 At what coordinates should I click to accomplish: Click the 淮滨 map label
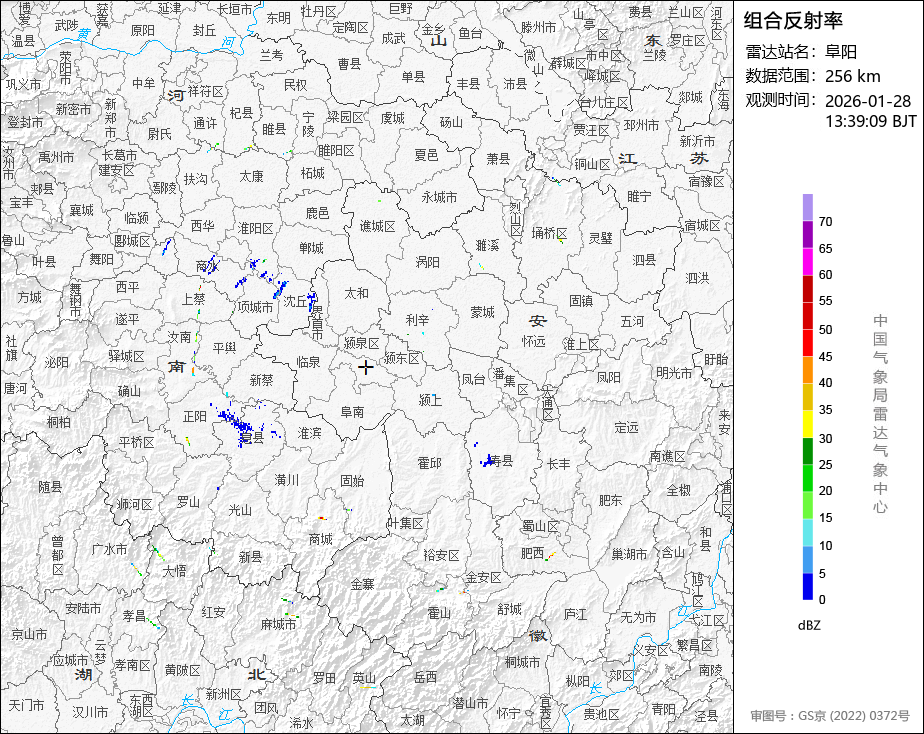309,434
